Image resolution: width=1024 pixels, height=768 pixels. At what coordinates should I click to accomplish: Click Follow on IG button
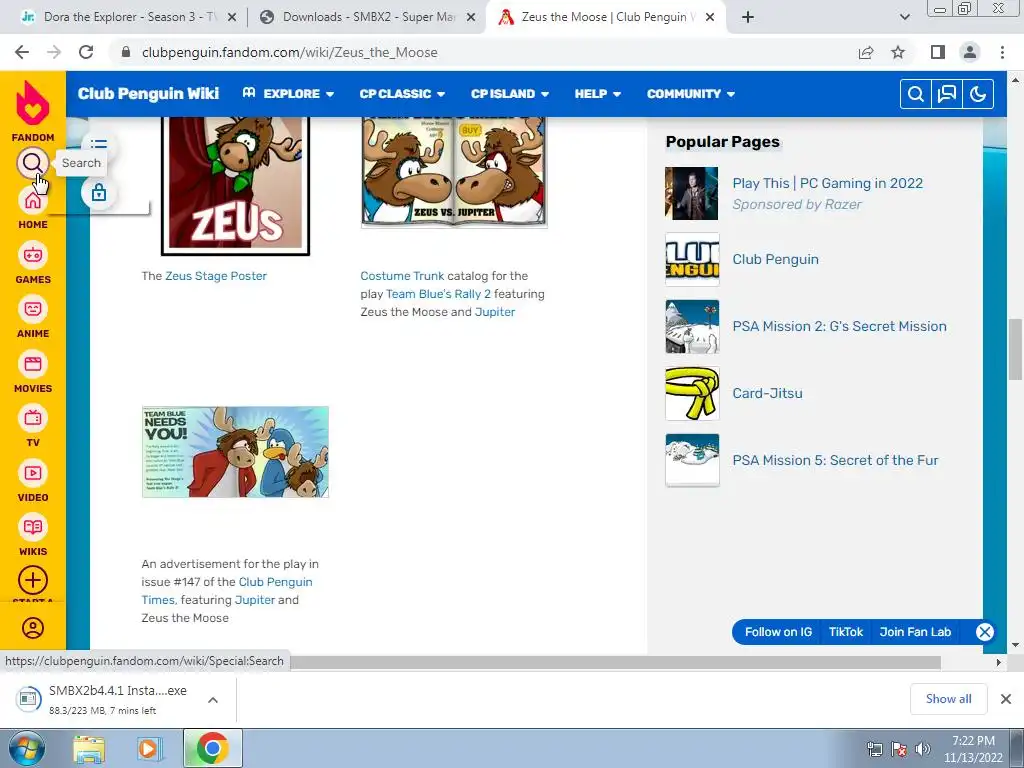(x=778, y=632)
